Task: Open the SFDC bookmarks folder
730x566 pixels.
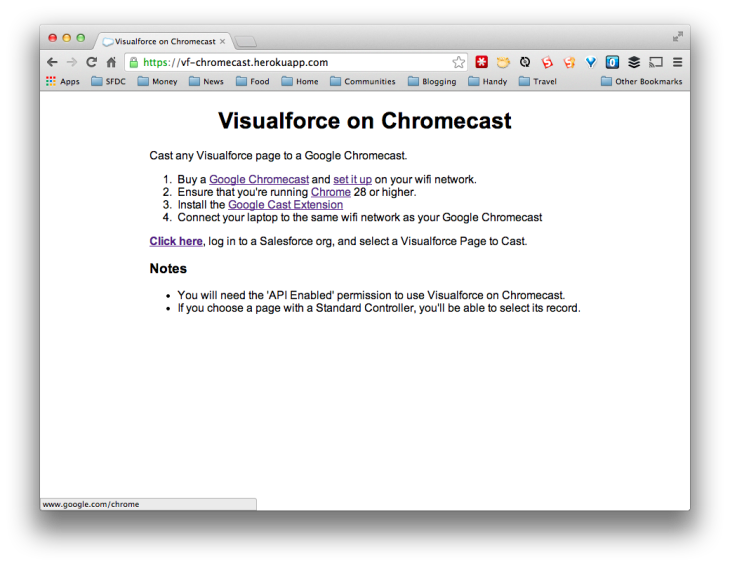Action: click(x=108, y=81)
